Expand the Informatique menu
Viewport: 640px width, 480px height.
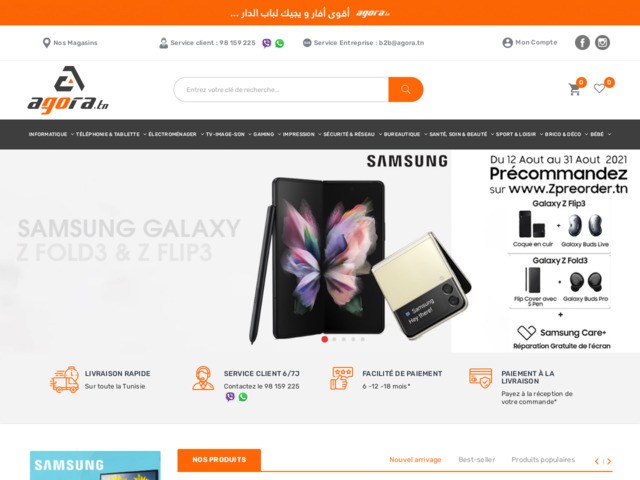click(51, 134)
